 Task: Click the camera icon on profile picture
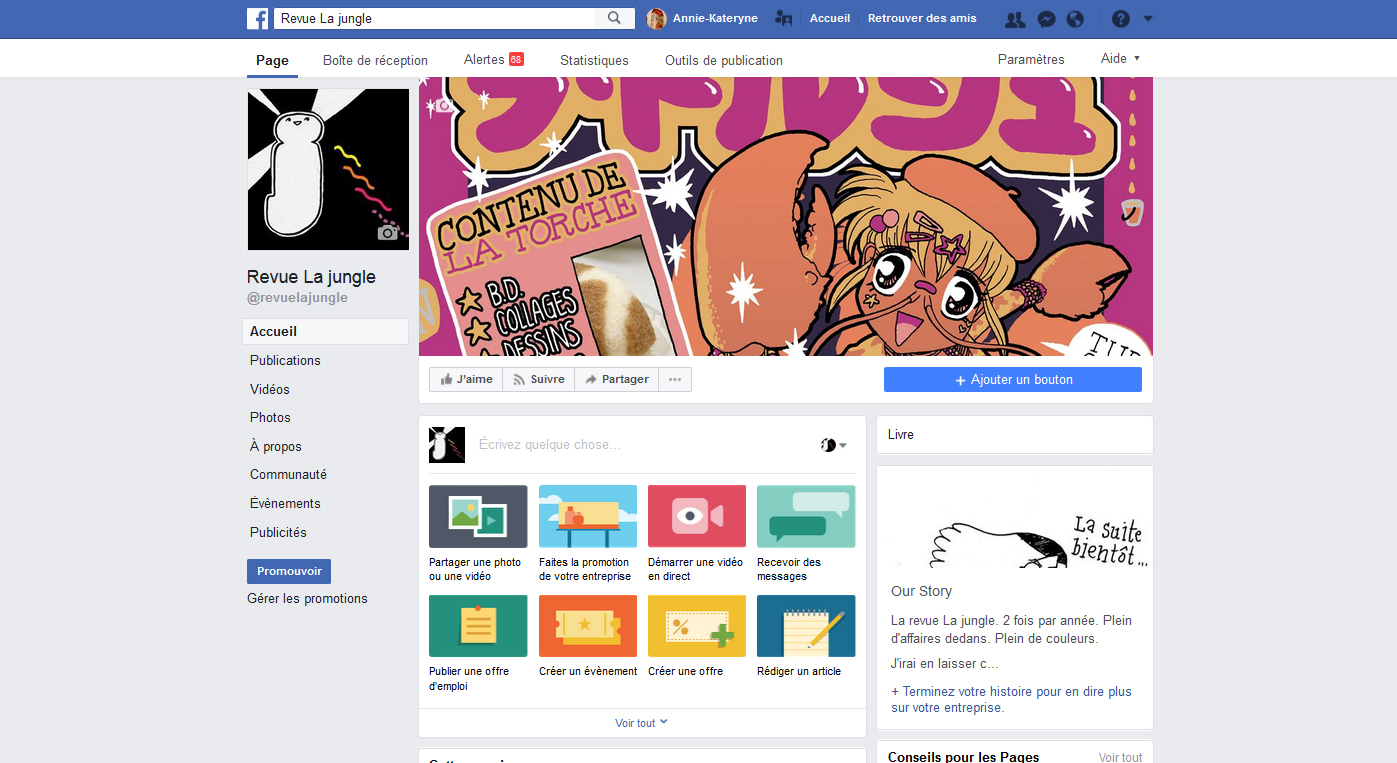(388, 232)
